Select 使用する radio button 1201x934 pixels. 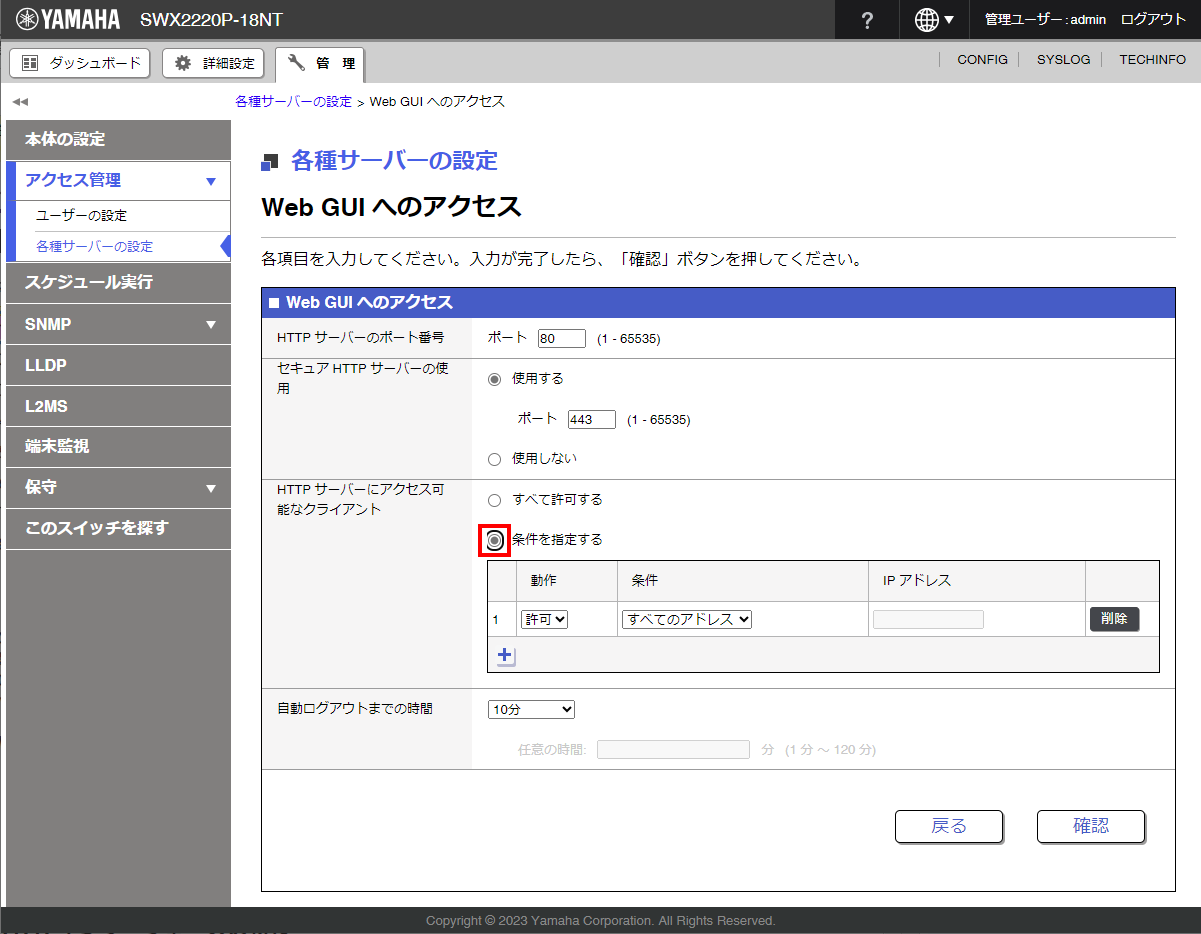click(x=494, y=379)
